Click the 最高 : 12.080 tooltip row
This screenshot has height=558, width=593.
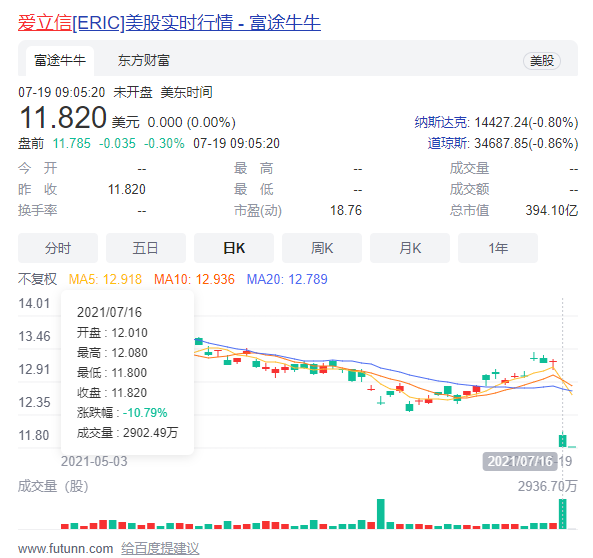tap(112, 353)
